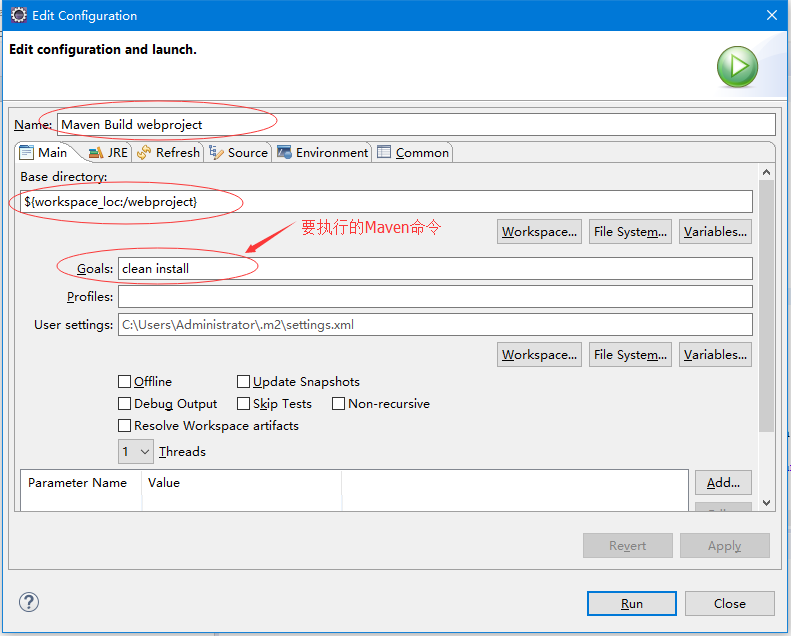Click the scrollbar up arrow
The height and width of the screenshot is (636, 791).
coord(766,172)
